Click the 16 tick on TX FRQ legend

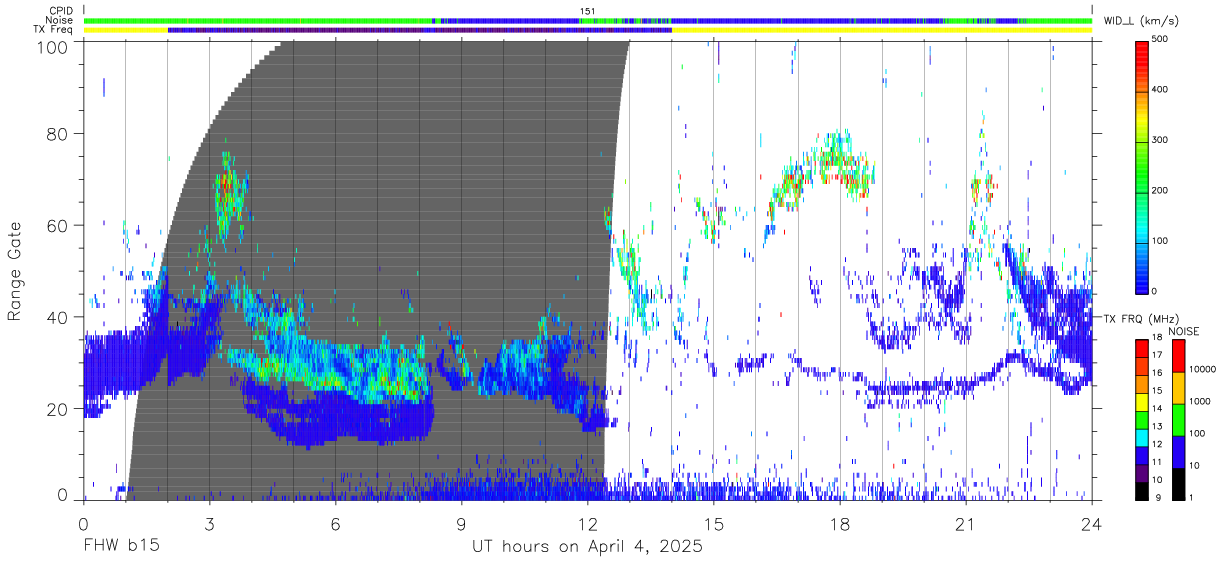pos(1158,375)
